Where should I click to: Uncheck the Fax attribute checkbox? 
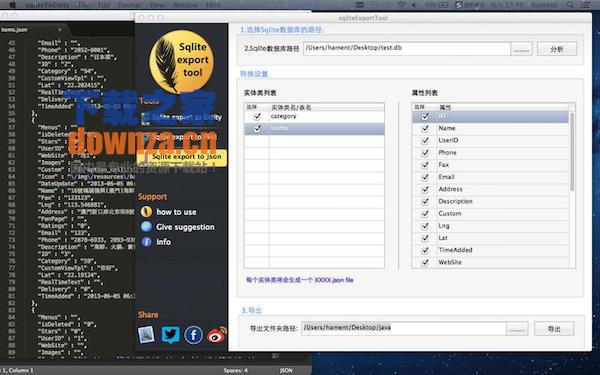(425, 165)
